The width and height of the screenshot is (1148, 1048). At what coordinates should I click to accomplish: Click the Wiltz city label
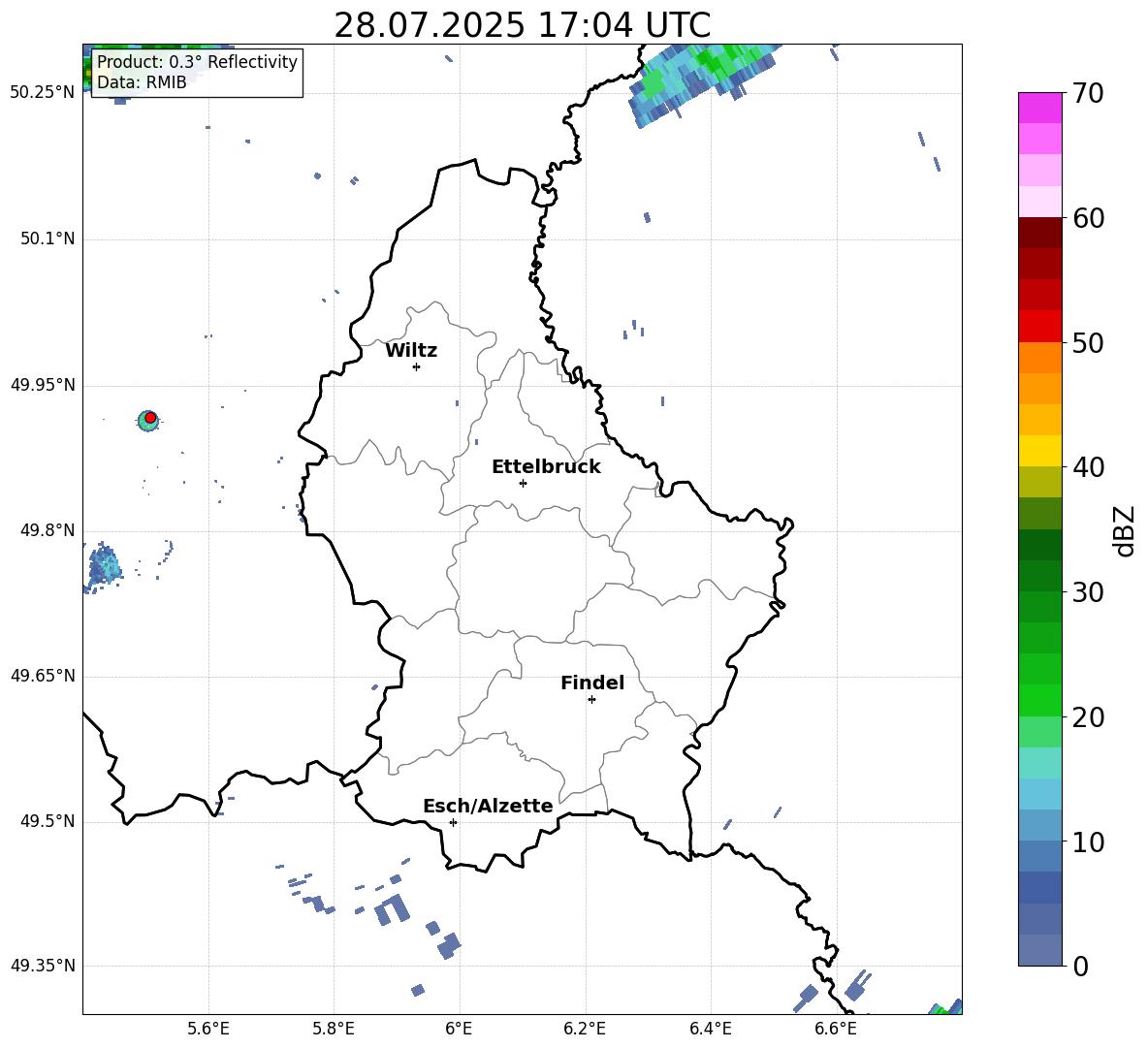[411, 351]
